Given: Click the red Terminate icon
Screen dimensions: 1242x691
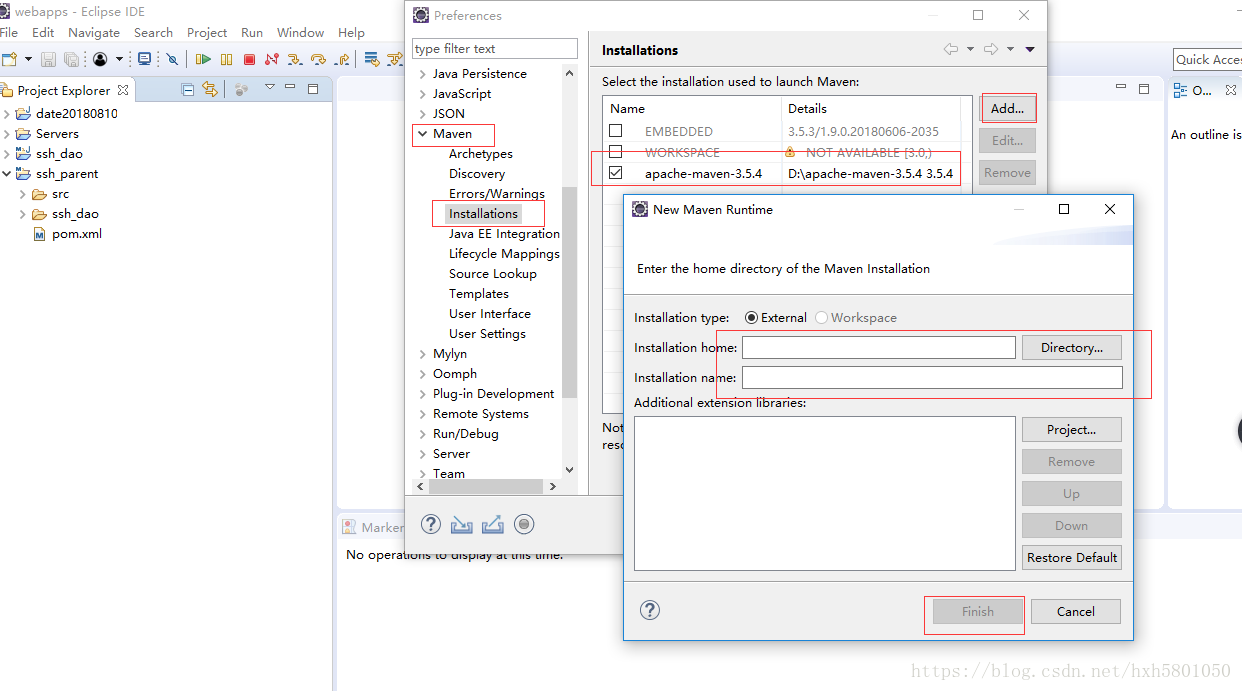Looking at the screenshot, I should tap(250, 59).
